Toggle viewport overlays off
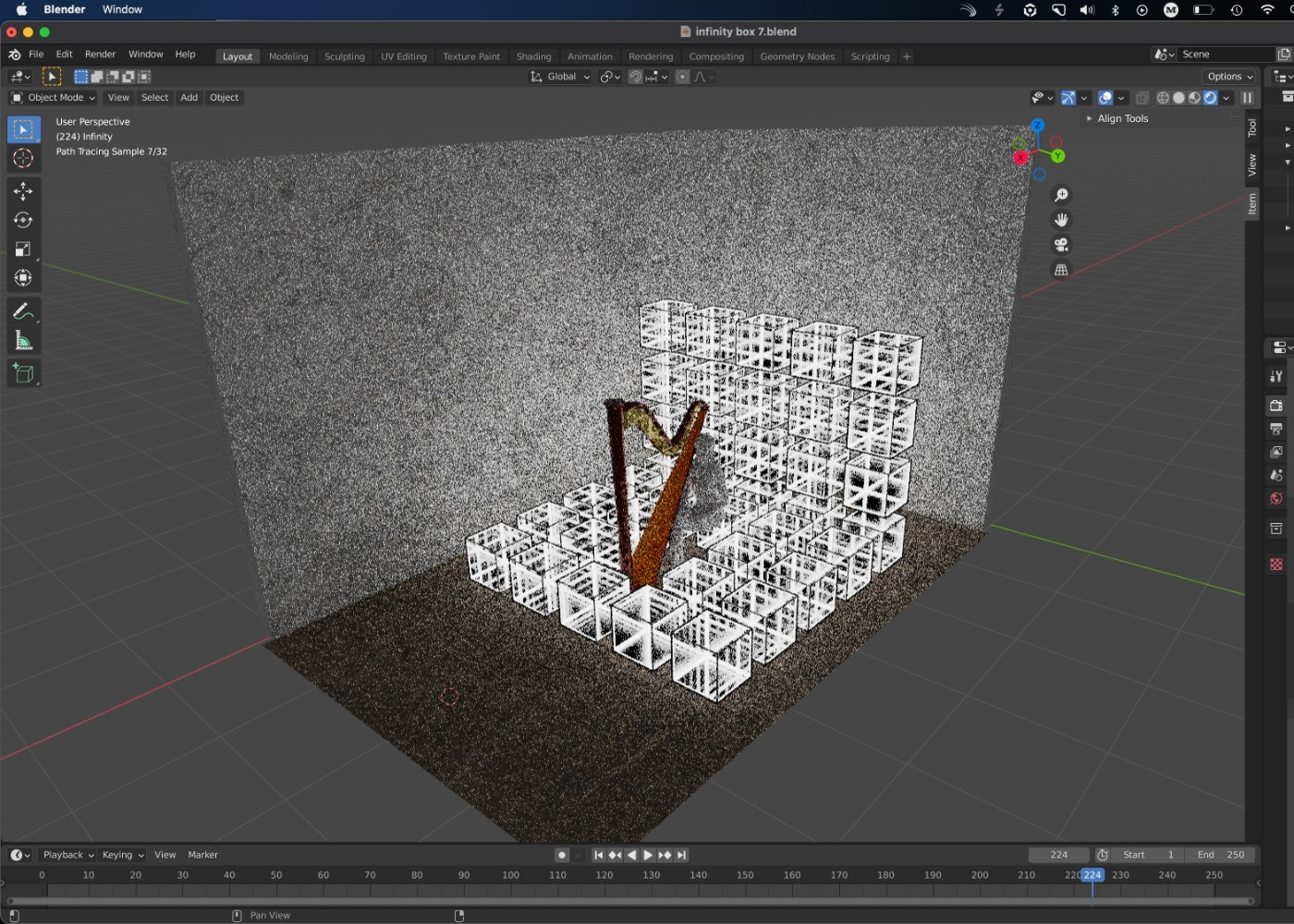Screen dimensions: 1294x924 (1105, 98)
